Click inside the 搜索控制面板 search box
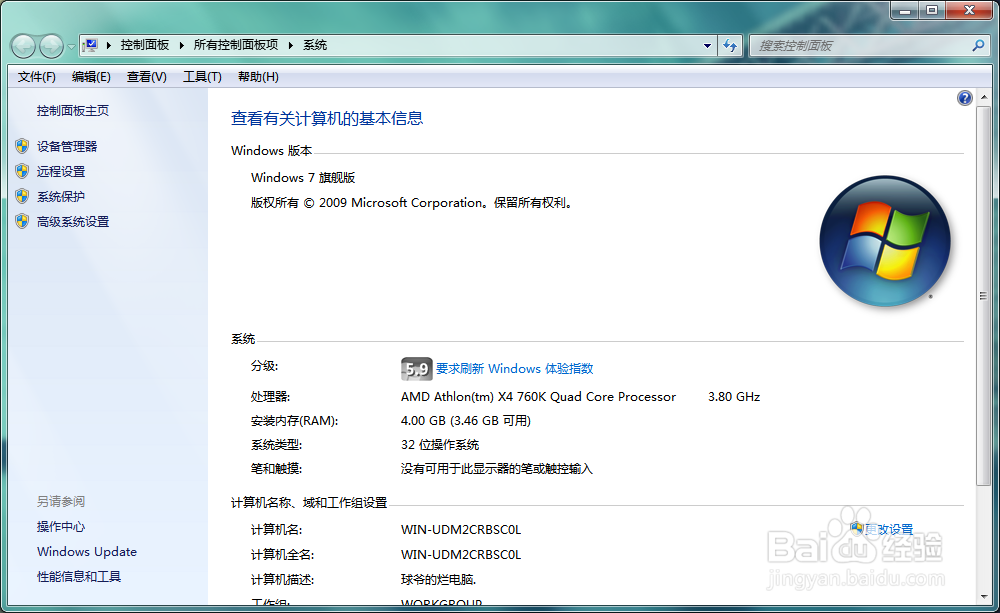The height and width of the screenshot is (613, 1000). pos(860,45)
